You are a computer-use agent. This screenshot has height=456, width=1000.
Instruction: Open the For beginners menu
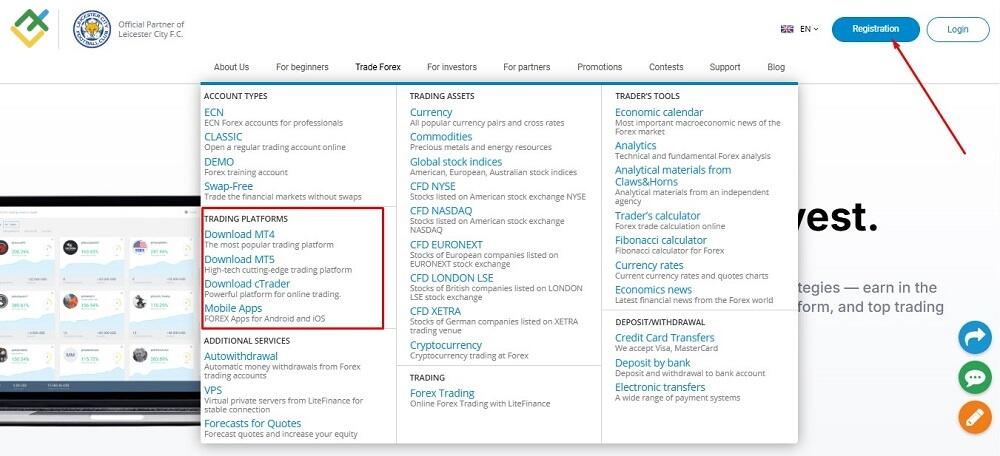[302, 67]
